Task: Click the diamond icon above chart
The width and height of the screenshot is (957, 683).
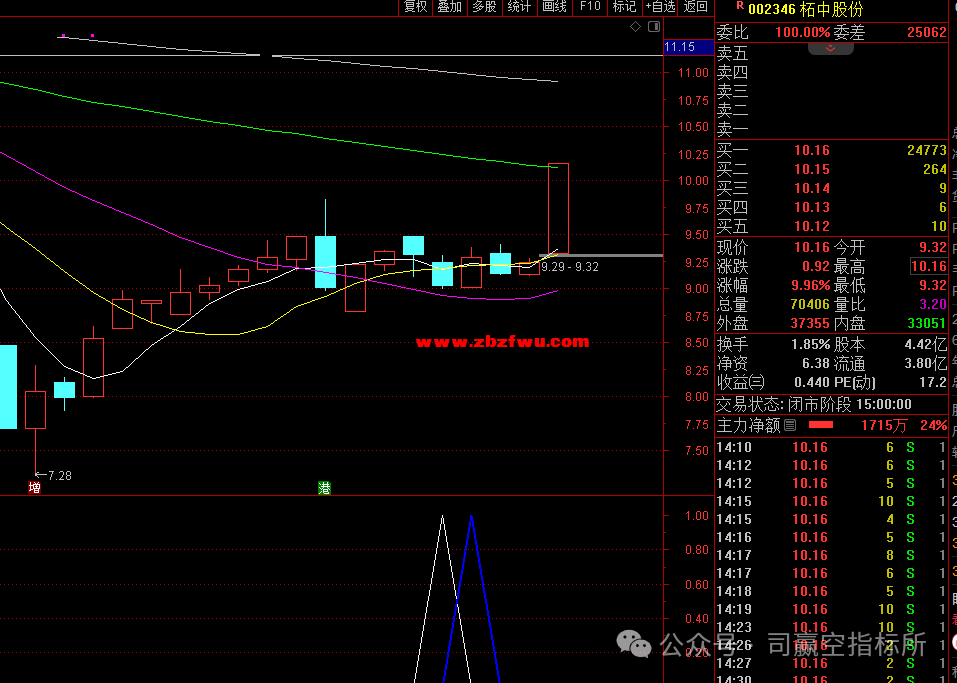Action: pyautogui.click(x=635, y=26)
